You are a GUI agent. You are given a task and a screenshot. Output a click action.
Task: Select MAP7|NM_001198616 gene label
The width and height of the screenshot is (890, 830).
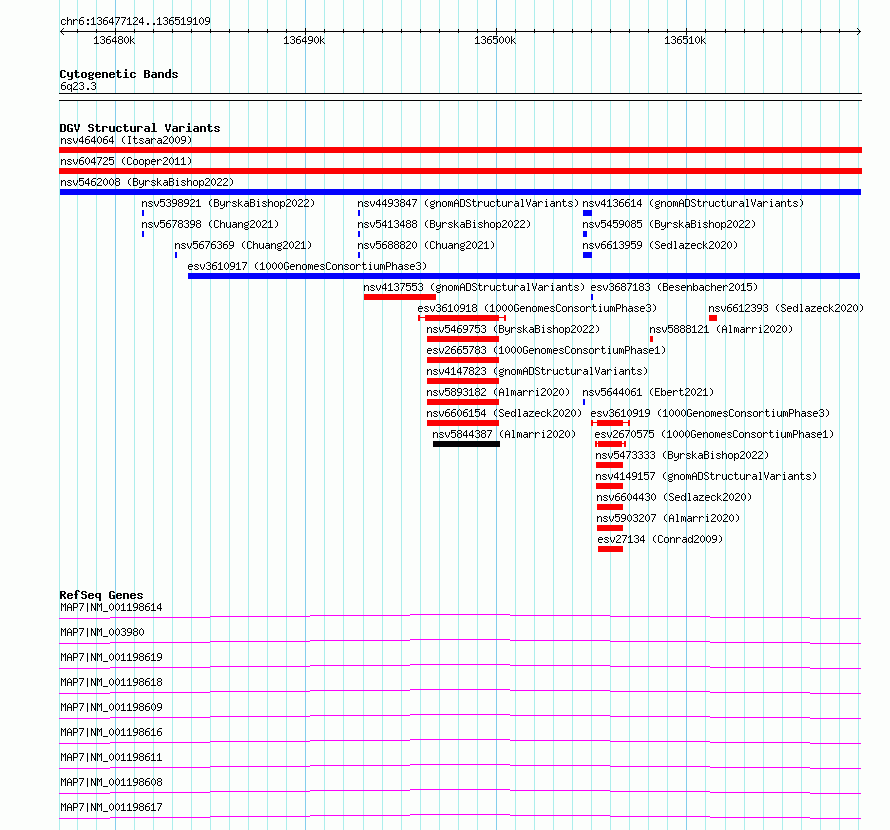point(111,732)
